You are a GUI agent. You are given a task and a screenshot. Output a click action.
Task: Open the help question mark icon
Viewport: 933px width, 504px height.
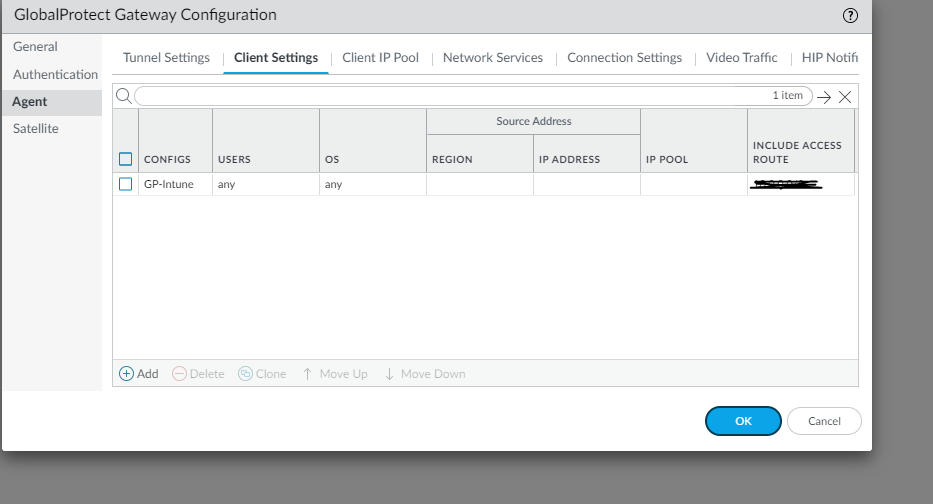coord(850,15)
